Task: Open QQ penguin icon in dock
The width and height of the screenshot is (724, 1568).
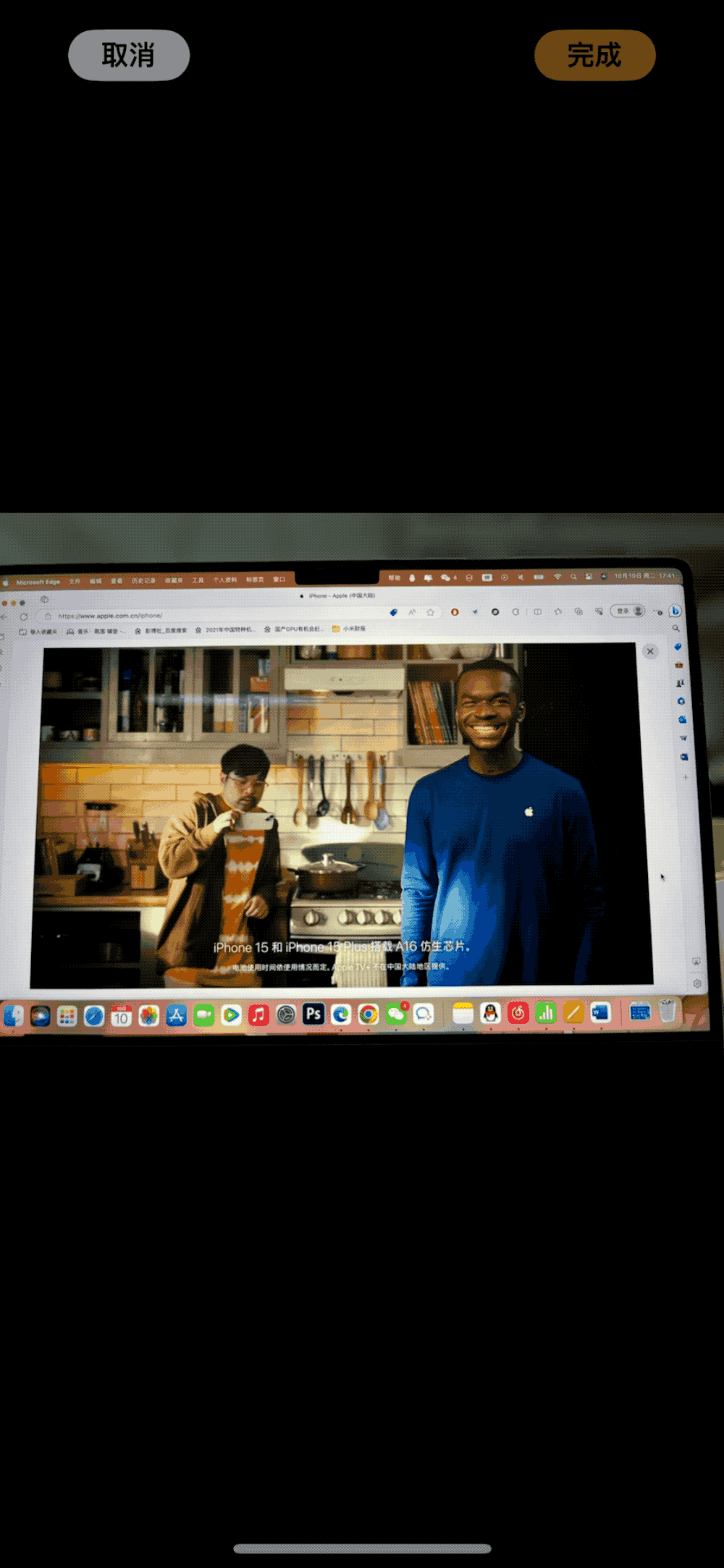Action: tap(491, 1013)
